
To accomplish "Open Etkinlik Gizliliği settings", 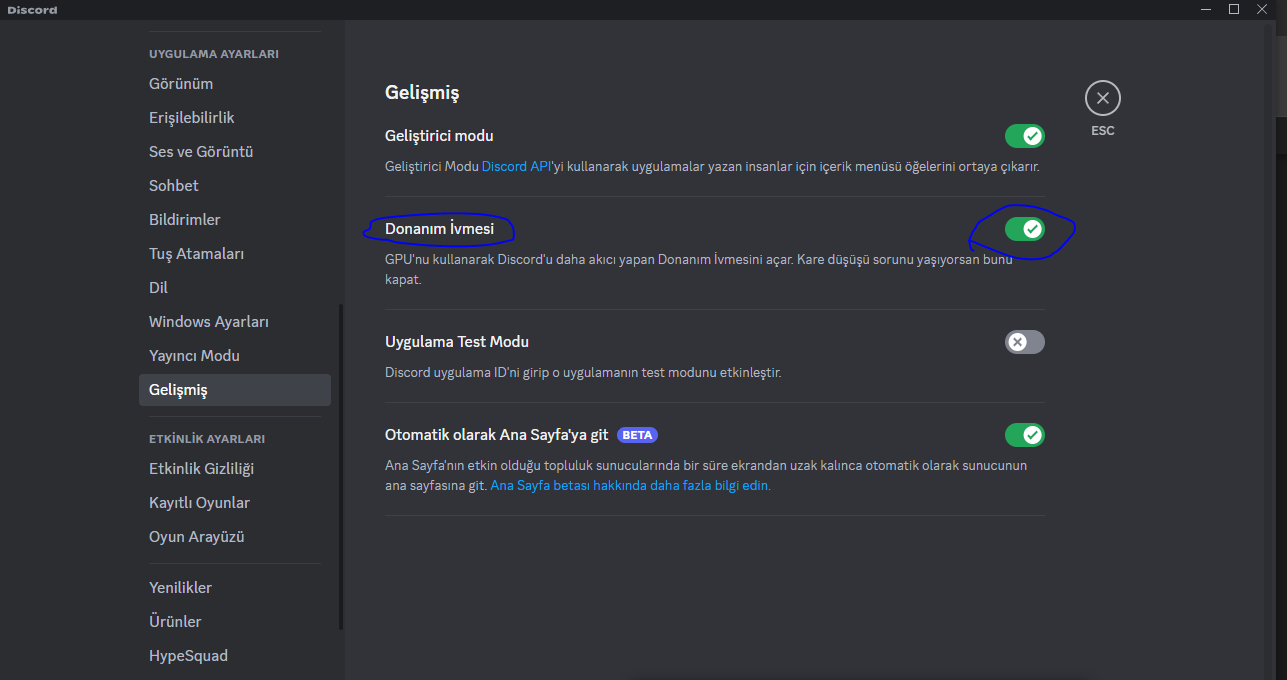I will pos(234,469).
